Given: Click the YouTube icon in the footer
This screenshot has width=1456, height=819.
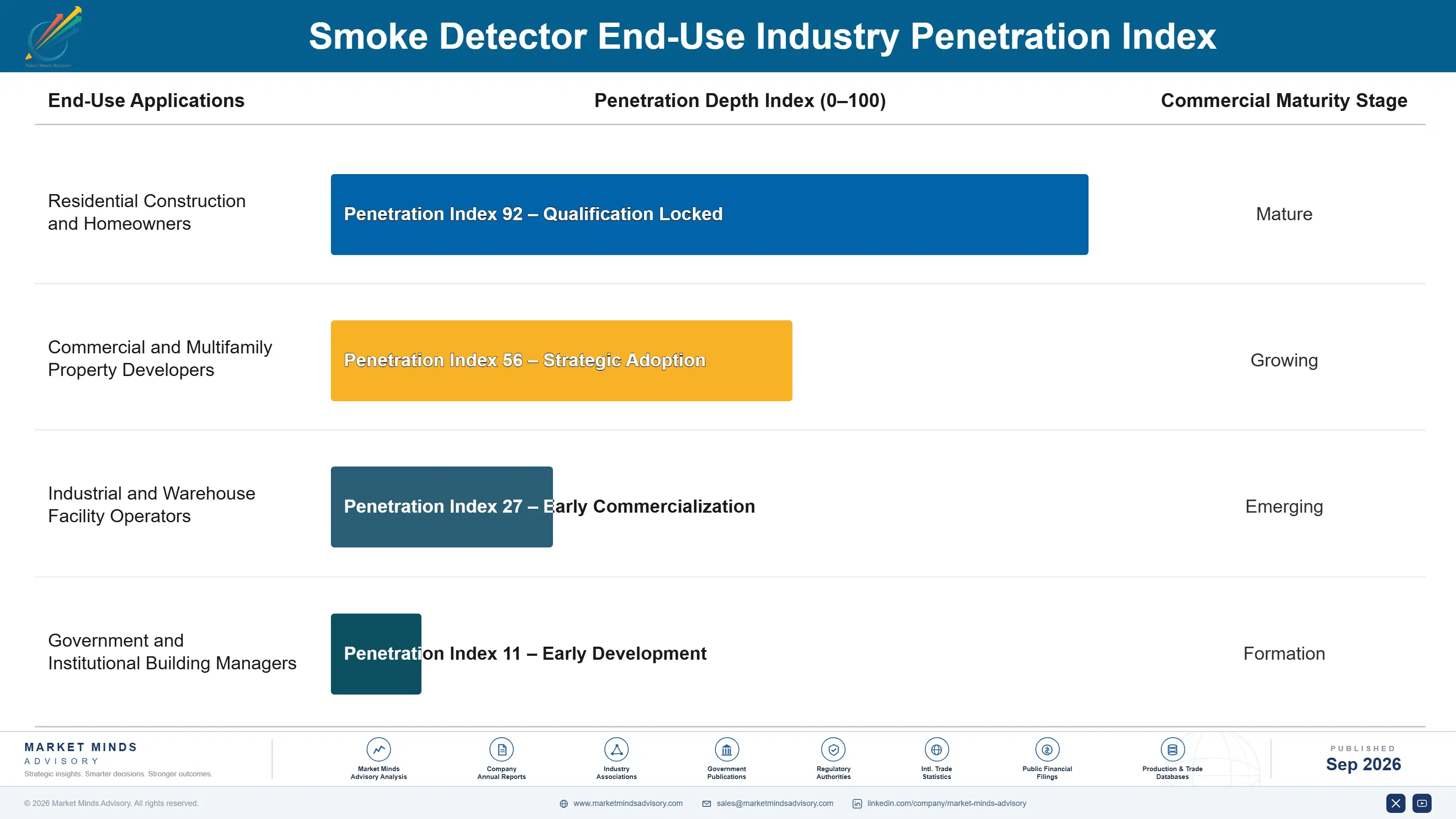Looking at the screenshot, I should (1422, 803).
